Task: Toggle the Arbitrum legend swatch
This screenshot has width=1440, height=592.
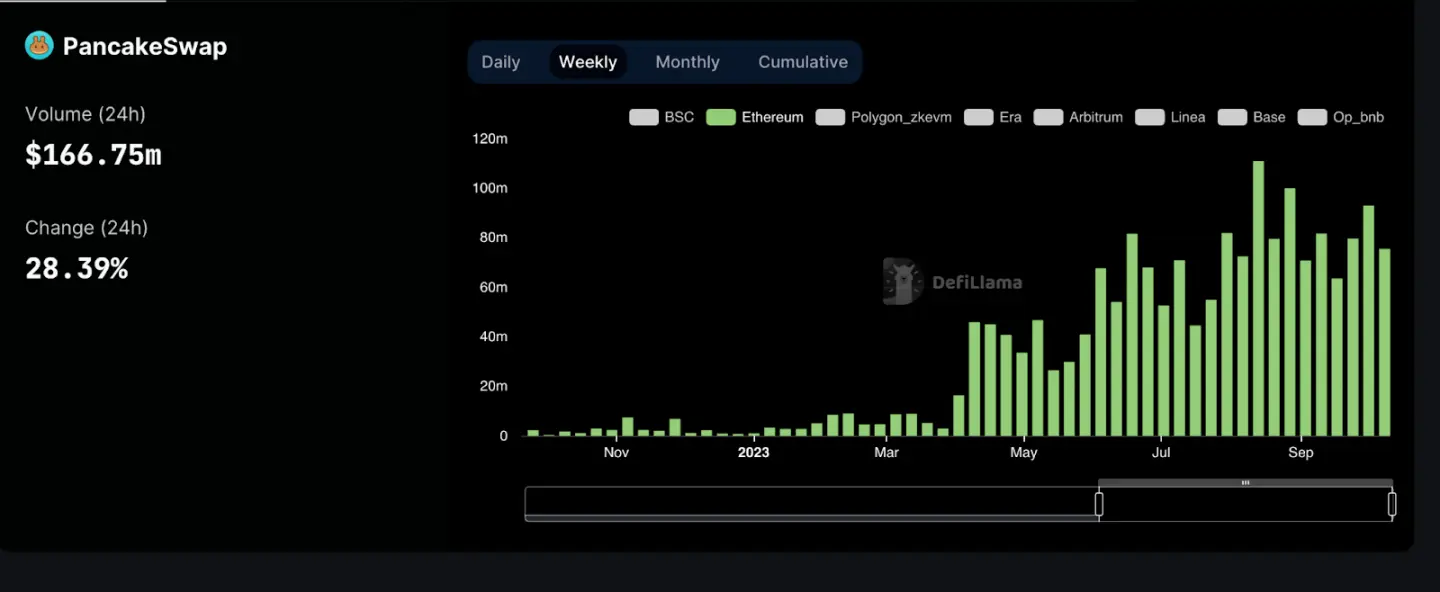Action: 1048,117
